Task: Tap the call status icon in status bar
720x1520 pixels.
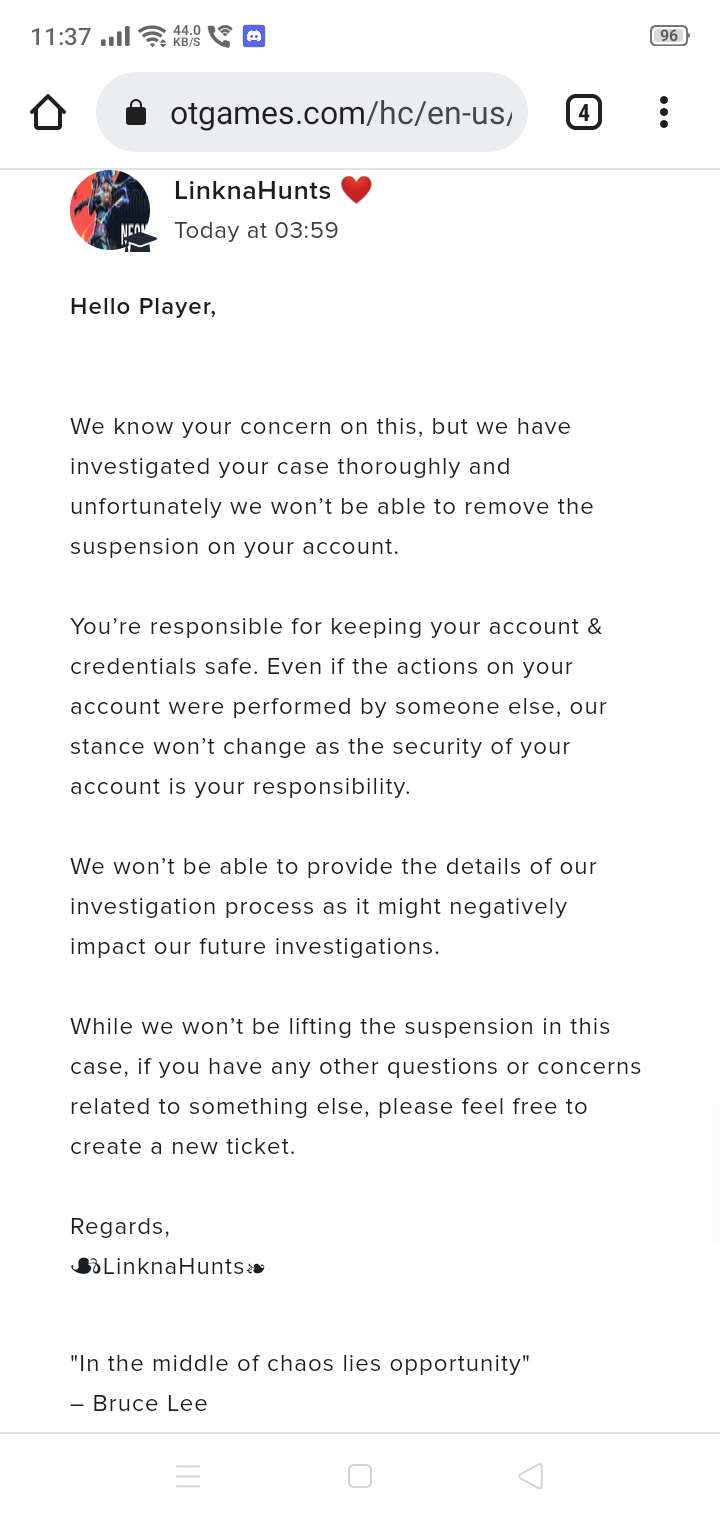Action: click(220, 36)
